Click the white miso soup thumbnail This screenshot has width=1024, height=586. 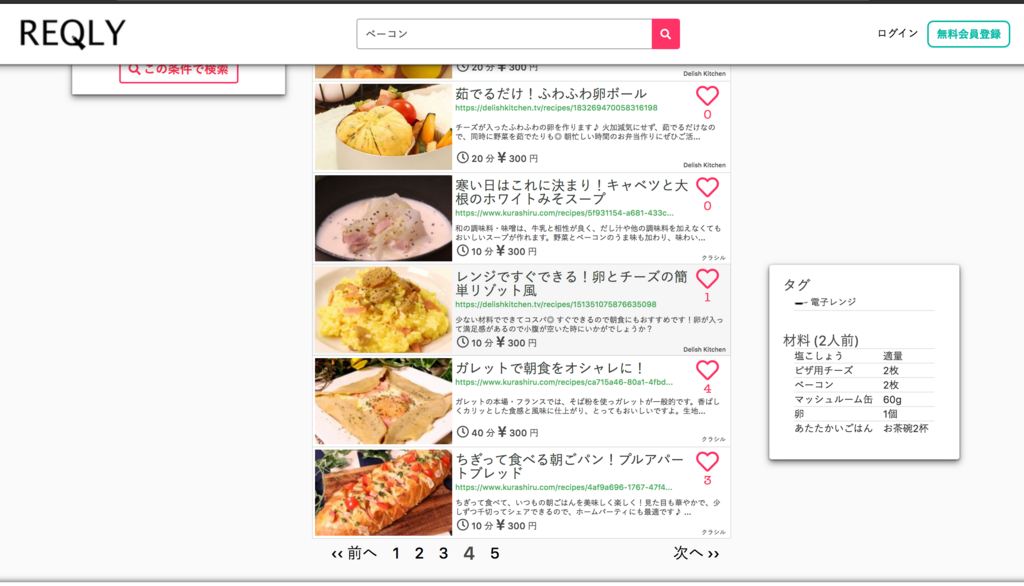click(x=383, y=218)
